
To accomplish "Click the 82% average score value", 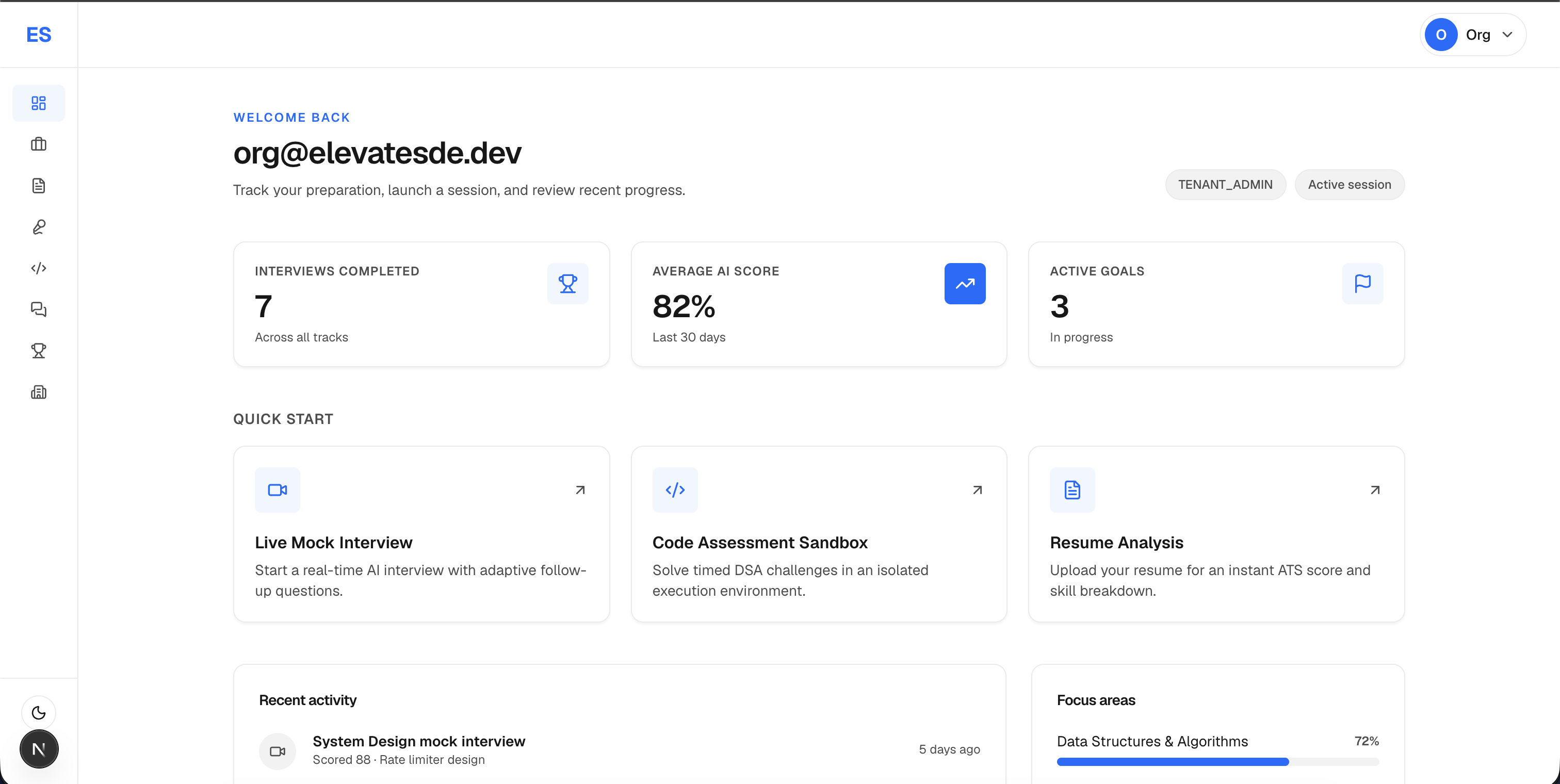I will pos(684,306).
